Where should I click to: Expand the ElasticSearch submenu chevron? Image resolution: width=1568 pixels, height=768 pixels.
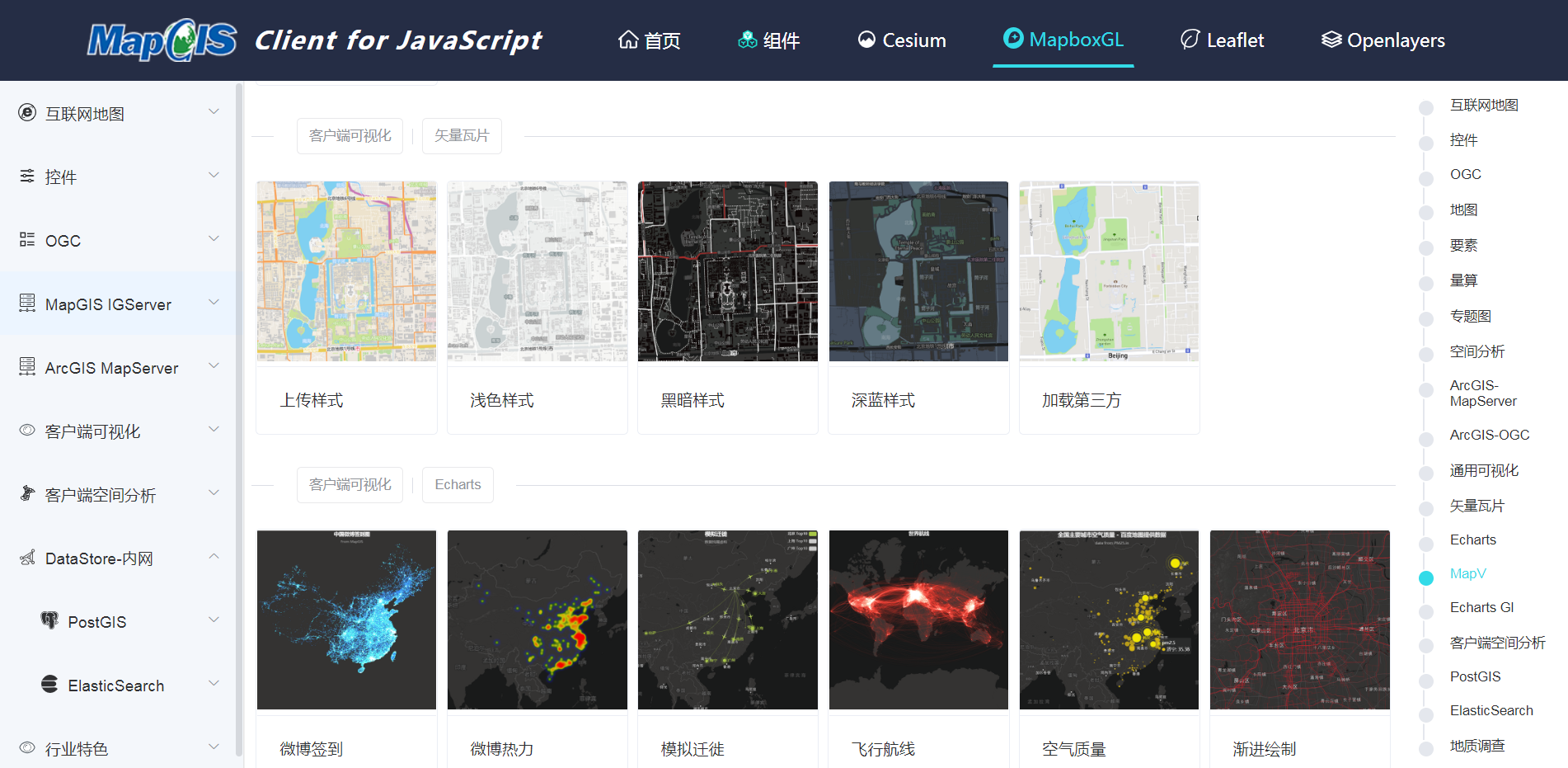214,683
